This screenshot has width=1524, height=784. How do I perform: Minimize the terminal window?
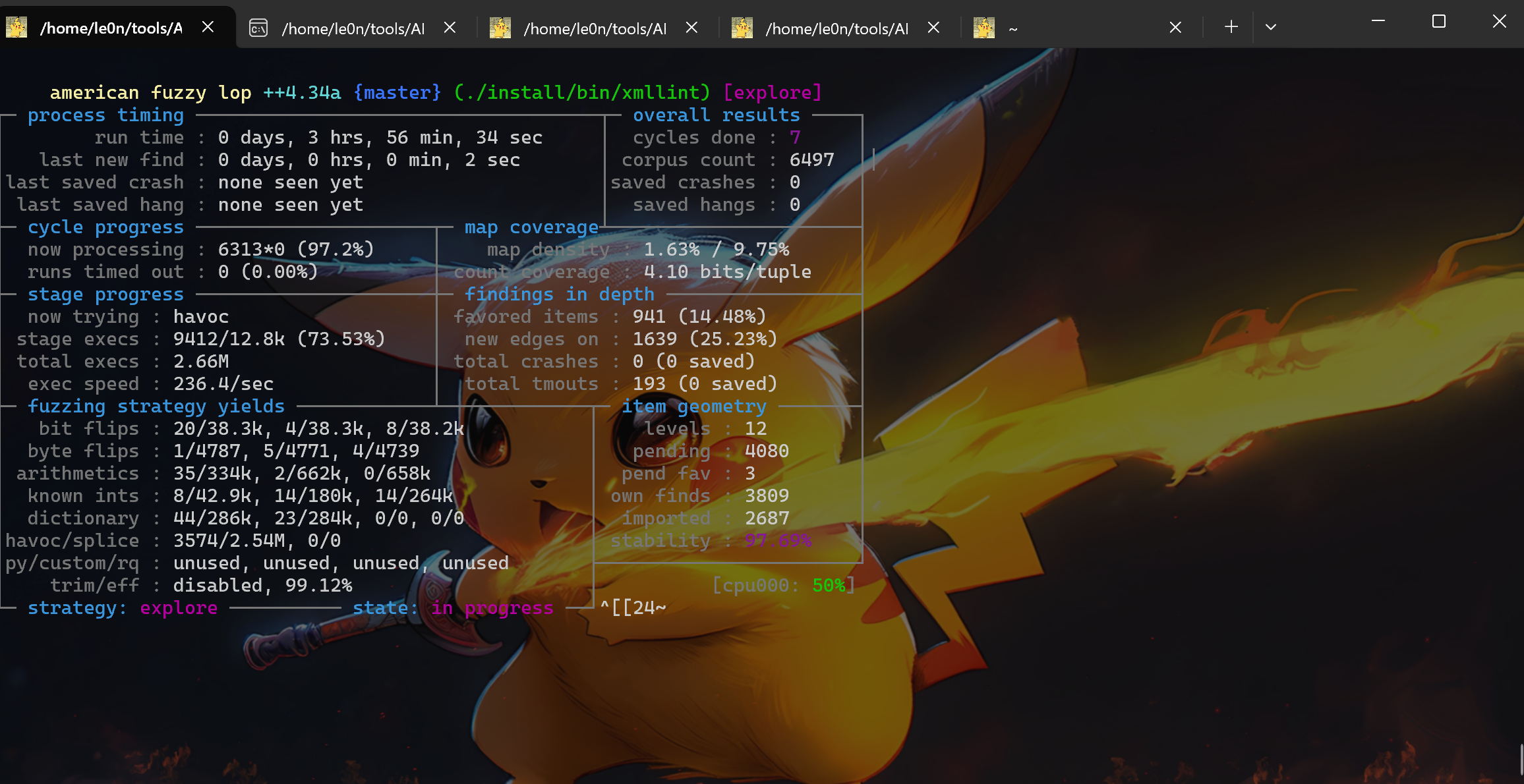tap(1378, 22)
